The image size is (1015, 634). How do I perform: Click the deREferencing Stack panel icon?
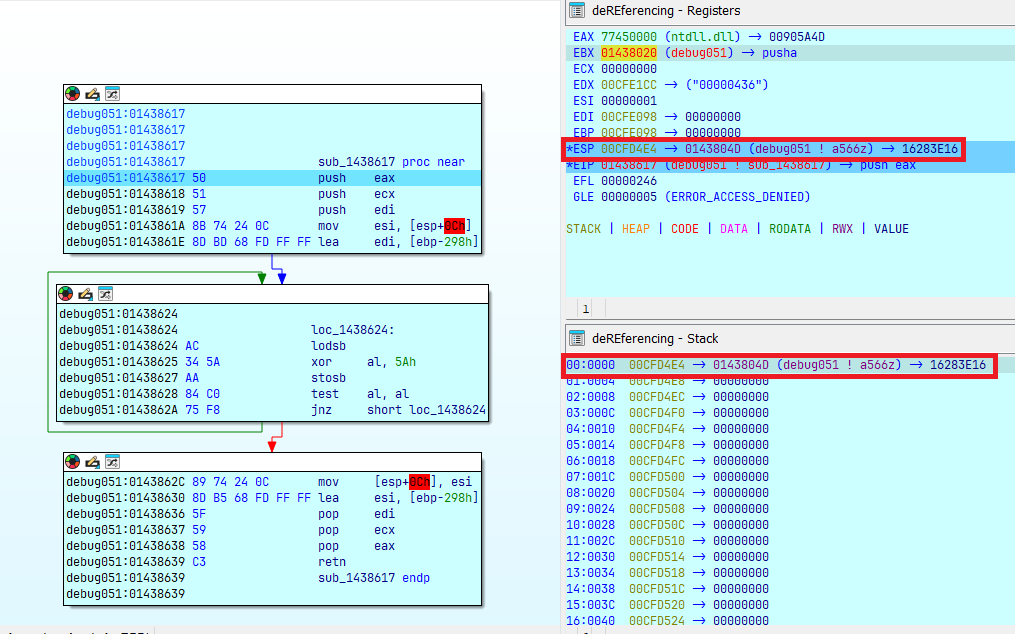(x=576, y=338)
